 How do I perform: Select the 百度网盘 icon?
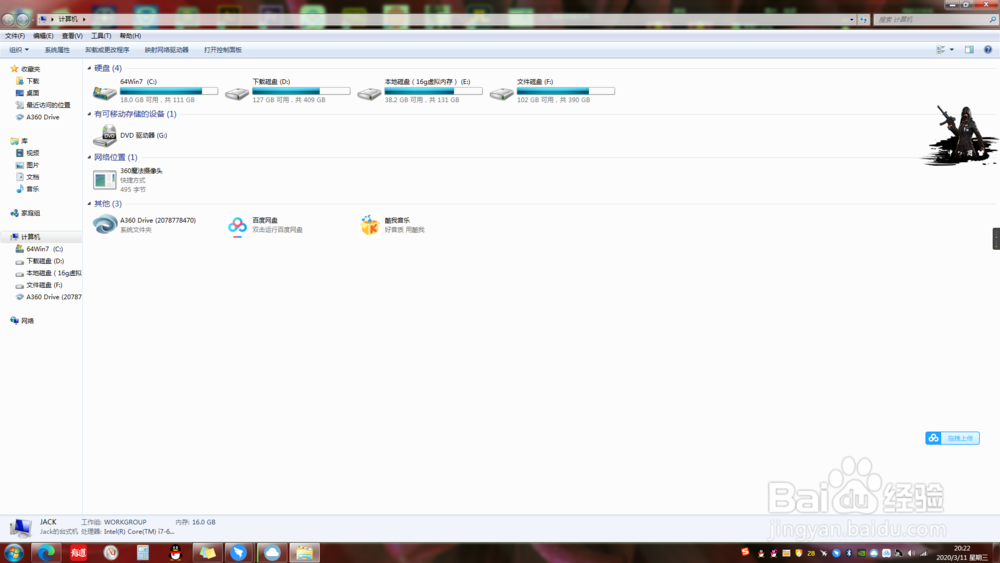point(237,225)
